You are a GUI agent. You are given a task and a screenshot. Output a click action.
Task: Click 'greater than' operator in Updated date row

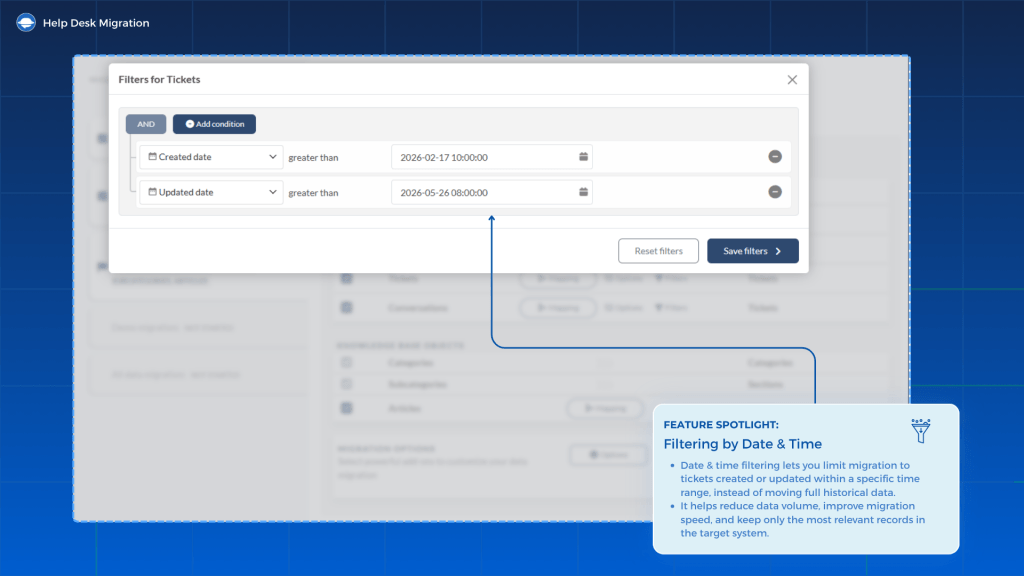tap(313, 193)
